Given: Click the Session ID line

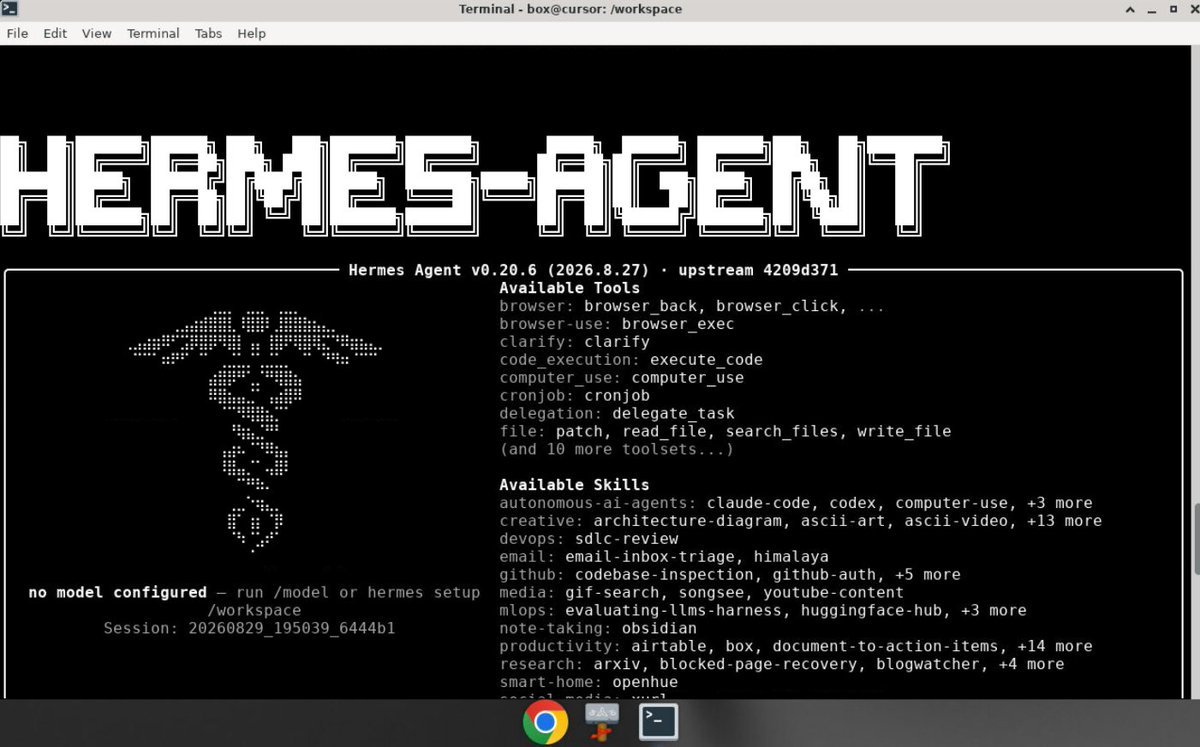Looking at the screenshot, I should pos(249,629).
